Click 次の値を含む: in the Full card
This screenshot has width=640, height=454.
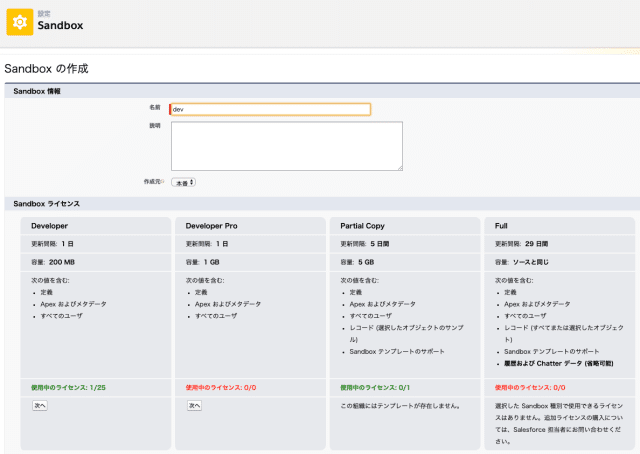point(514,280)
